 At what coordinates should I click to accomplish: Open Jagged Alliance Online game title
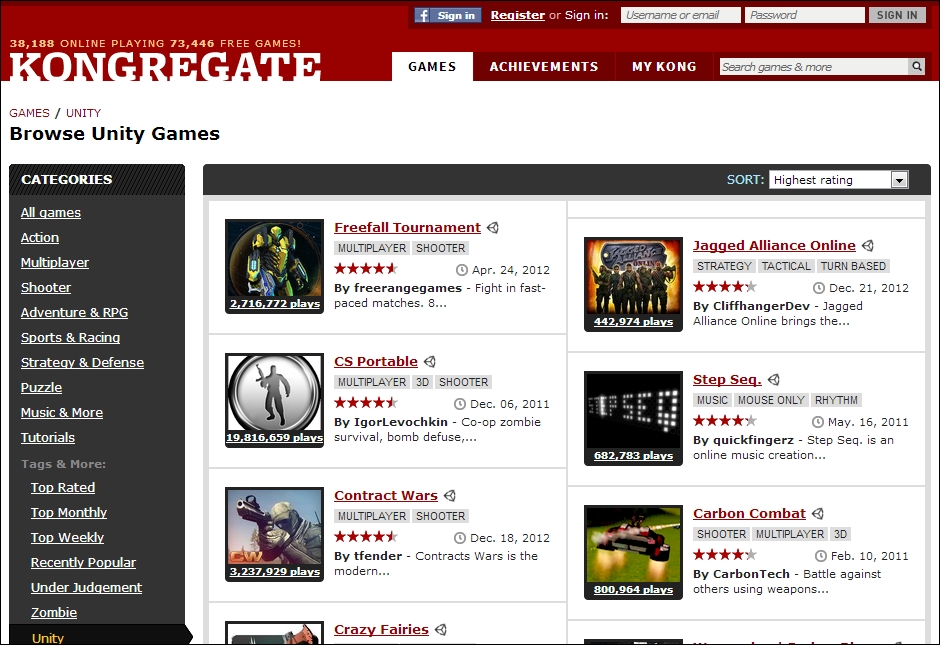(774, 246)
